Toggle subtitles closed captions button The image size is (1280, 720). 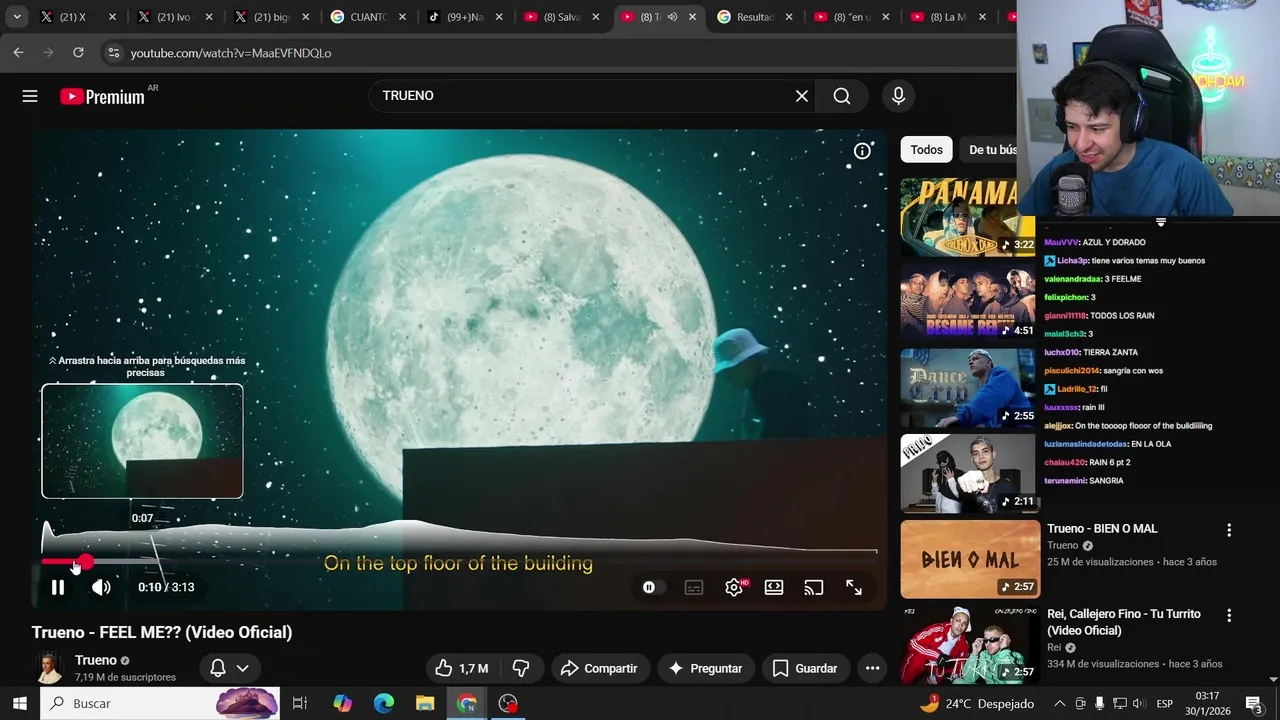[694, 588]
